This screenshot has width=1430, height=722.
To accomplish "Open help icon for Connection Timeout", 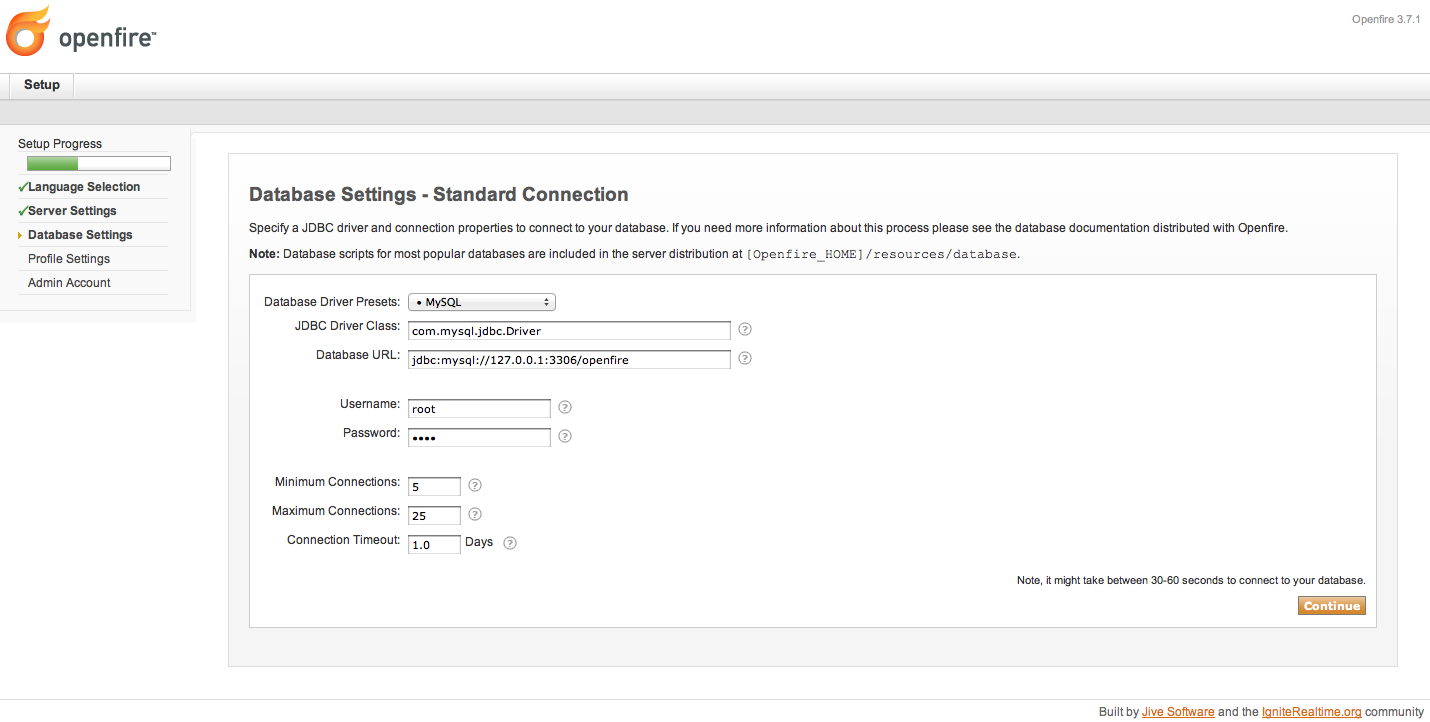I will (x=510, y=543).
